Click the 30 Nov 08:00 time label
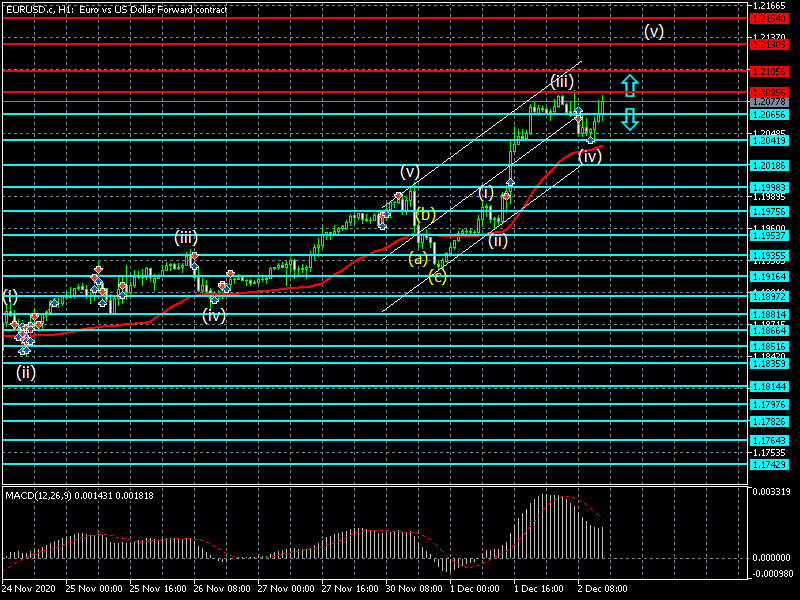 (413, 590)
